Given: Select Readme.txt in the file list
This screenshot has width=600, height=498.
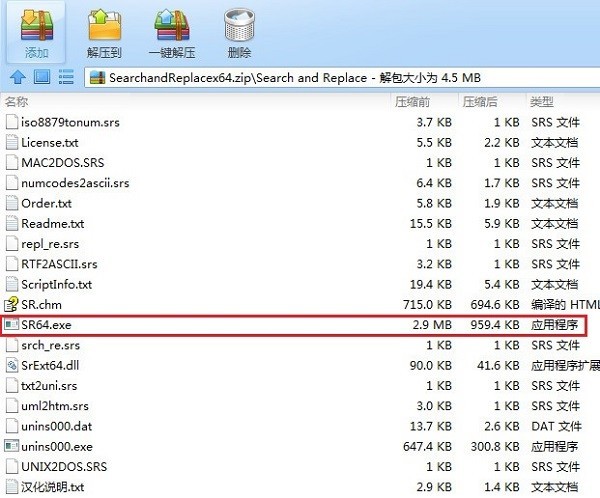Looking at the screenshot, I should tap(52, 224).
